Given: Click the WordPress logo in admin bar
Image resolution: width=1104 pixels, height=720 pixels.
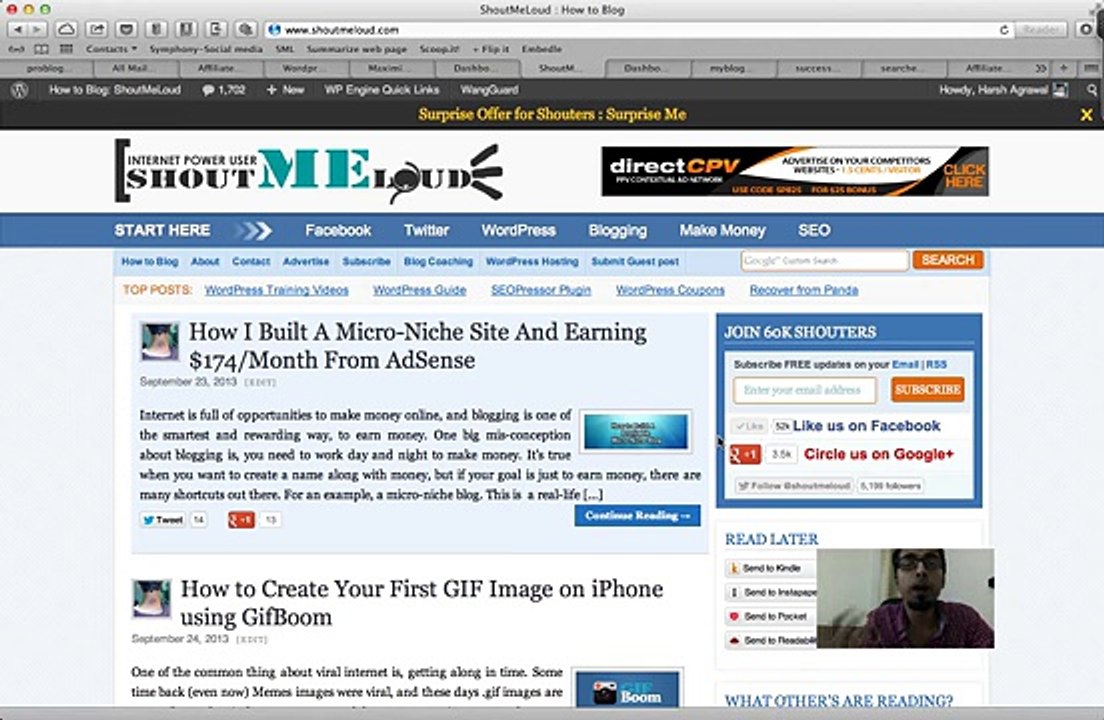Looking at the screenshot, I should click(x=20, y=90).
